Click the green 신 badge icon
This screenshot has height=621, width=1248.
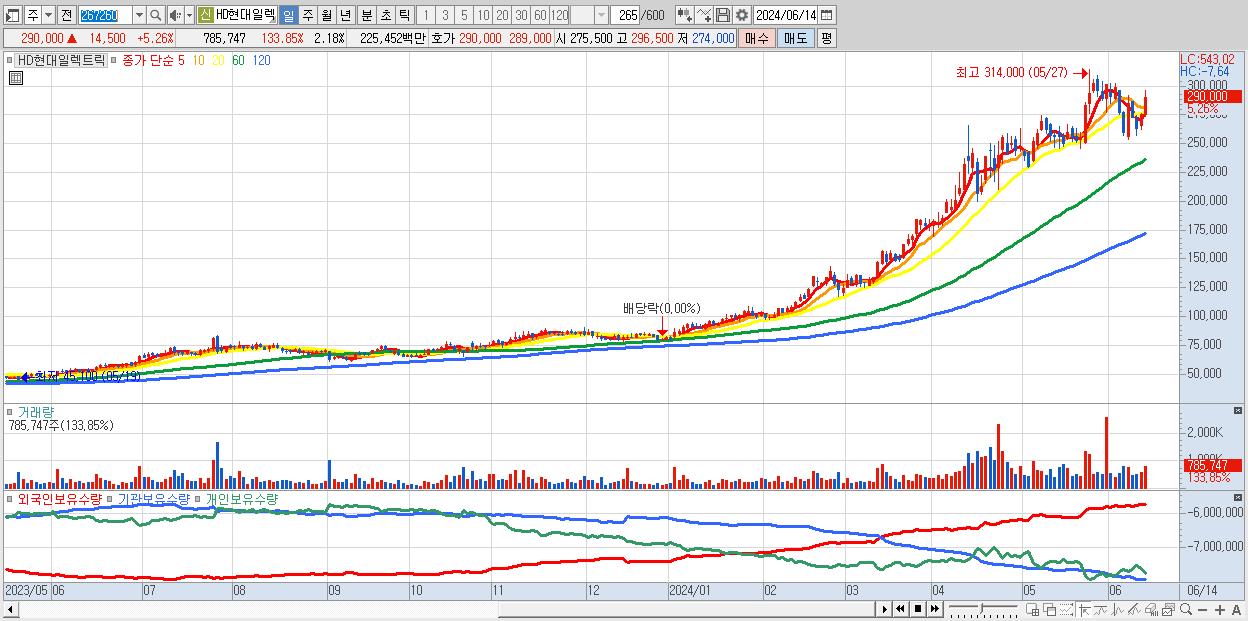click(x=205, y=15)
